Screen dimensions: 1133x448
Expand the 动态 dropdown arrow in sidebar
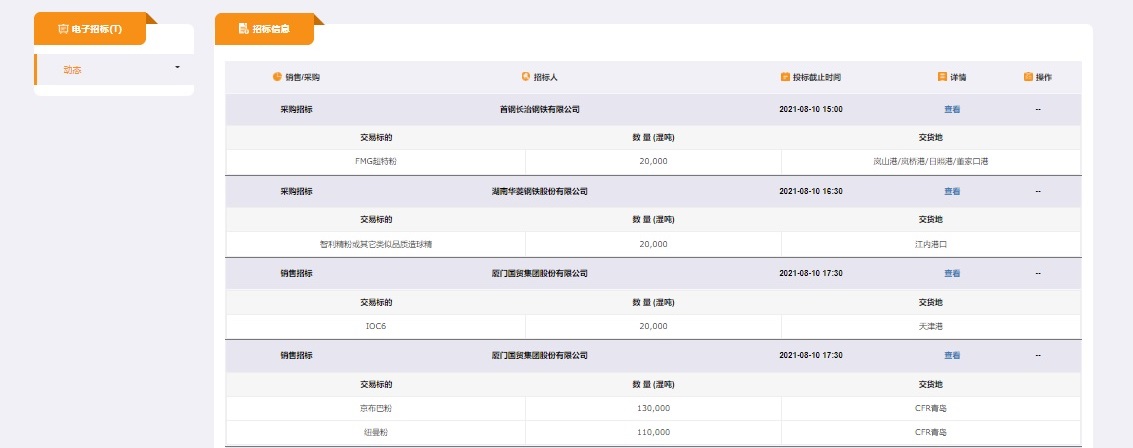(177, 68)
